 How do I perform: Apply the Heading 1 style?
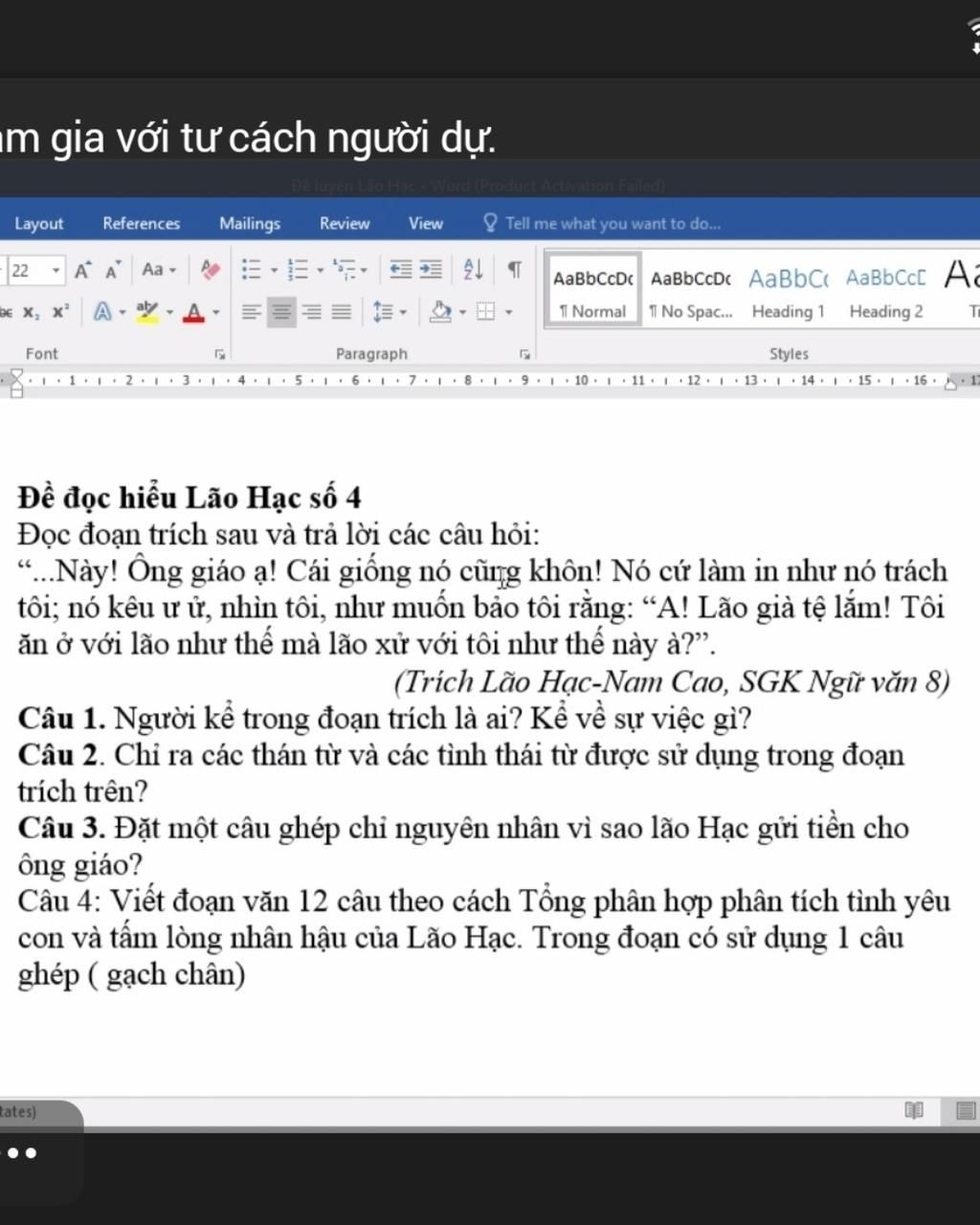pyautogui.click(x=788, y=291)
